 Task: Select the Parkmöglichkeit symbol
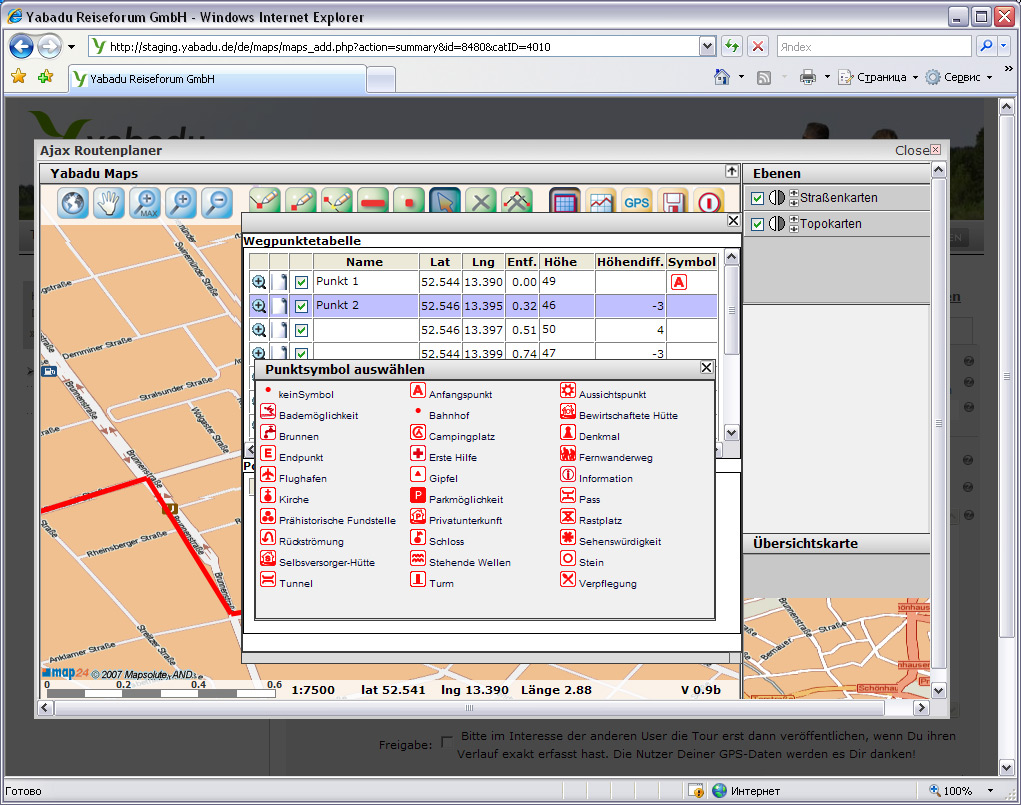[x=418, y=496]
